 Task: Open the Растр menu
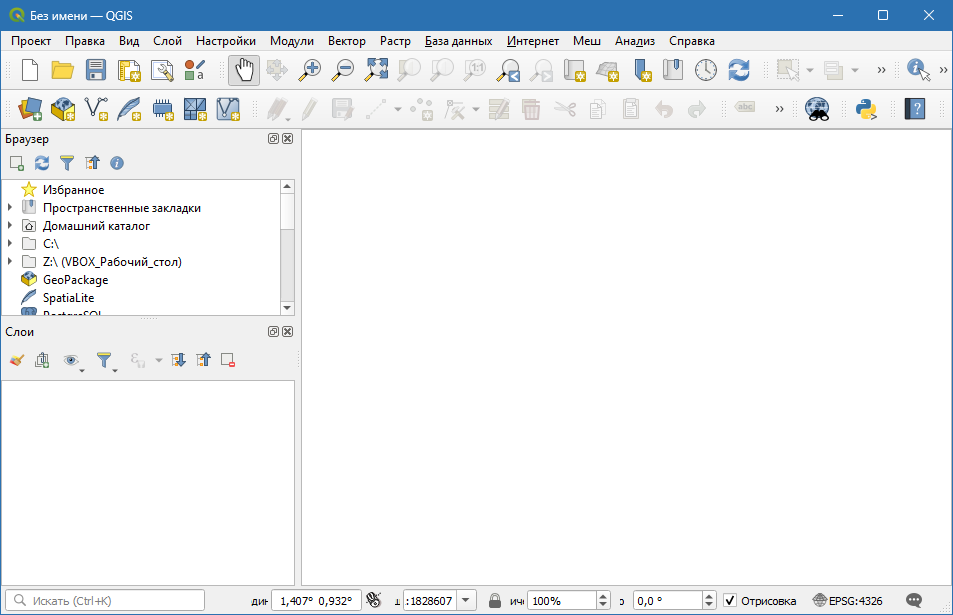click(x=395, y=41)
